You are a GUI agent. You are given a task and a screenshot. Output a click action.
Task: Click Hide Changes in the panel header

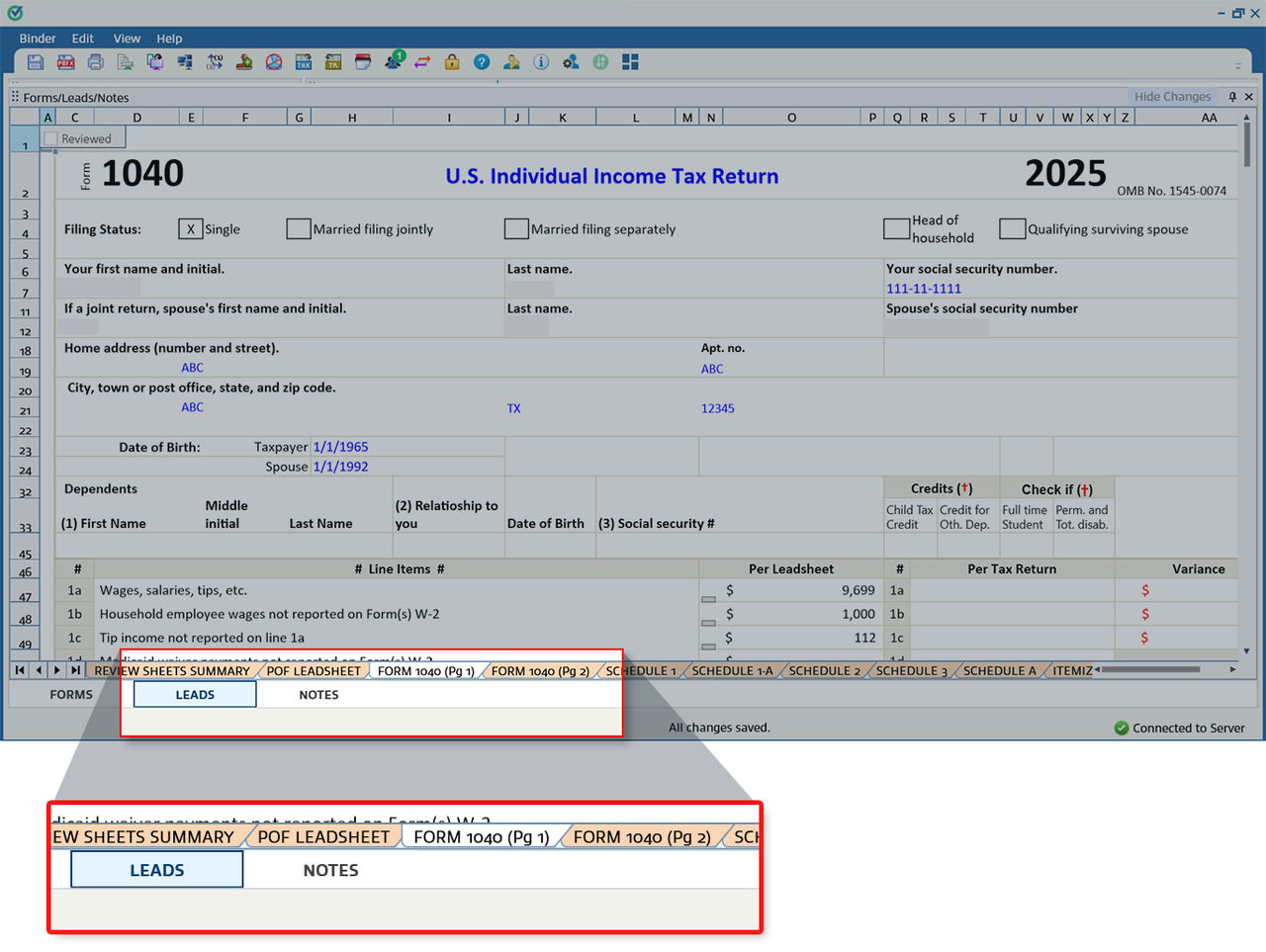point(1172,96)
